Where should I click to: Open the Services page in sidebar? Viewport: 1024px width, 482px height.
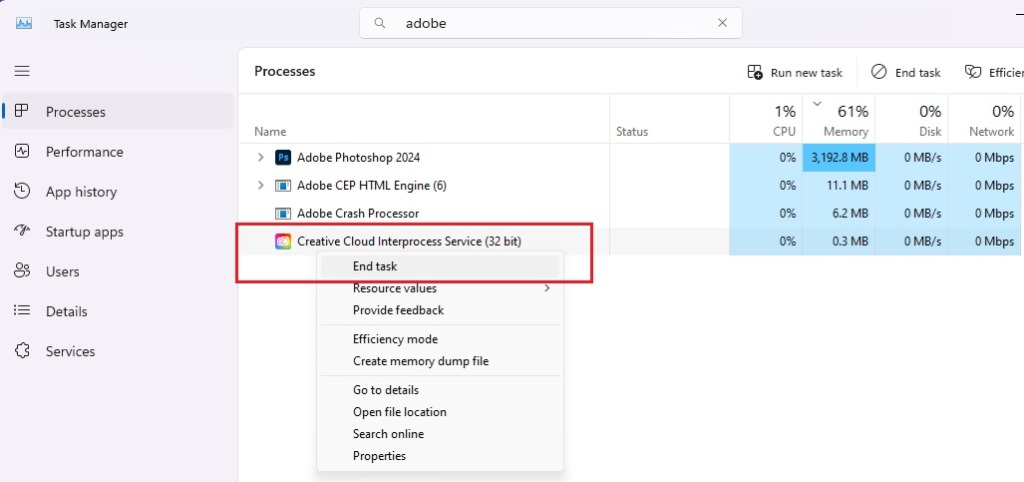[70, 352]
